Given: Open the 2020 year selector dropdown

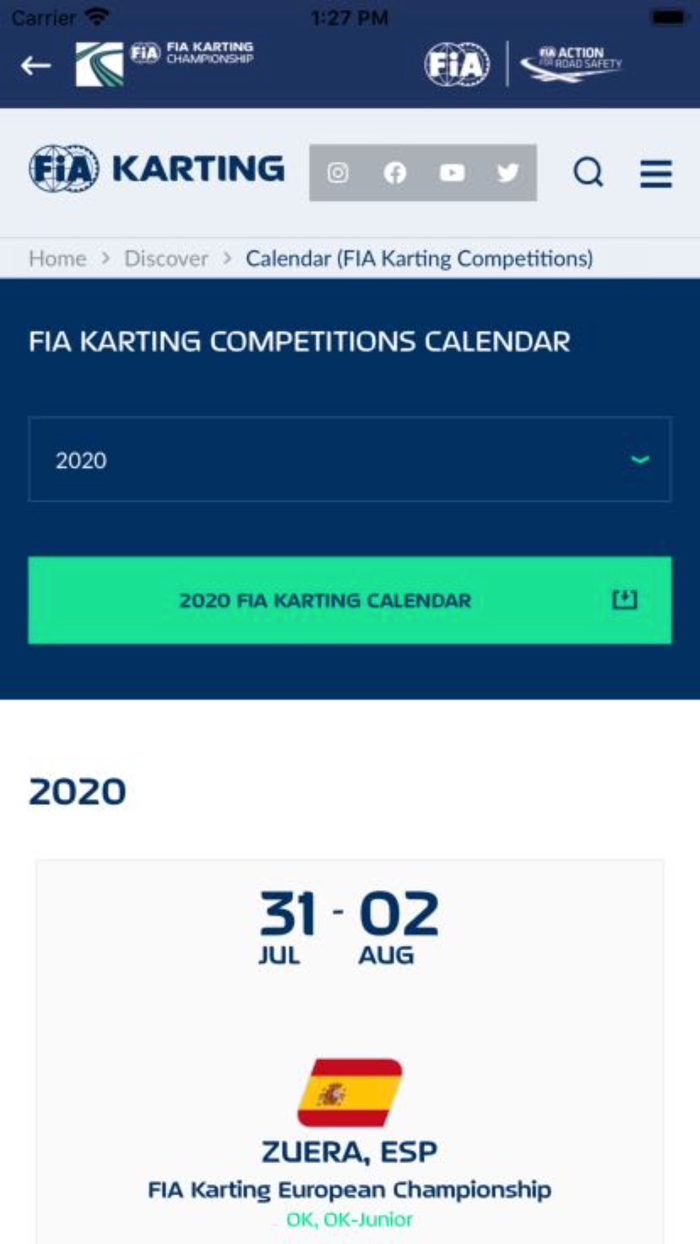Looking at the screenshot, I should point(350,460).
